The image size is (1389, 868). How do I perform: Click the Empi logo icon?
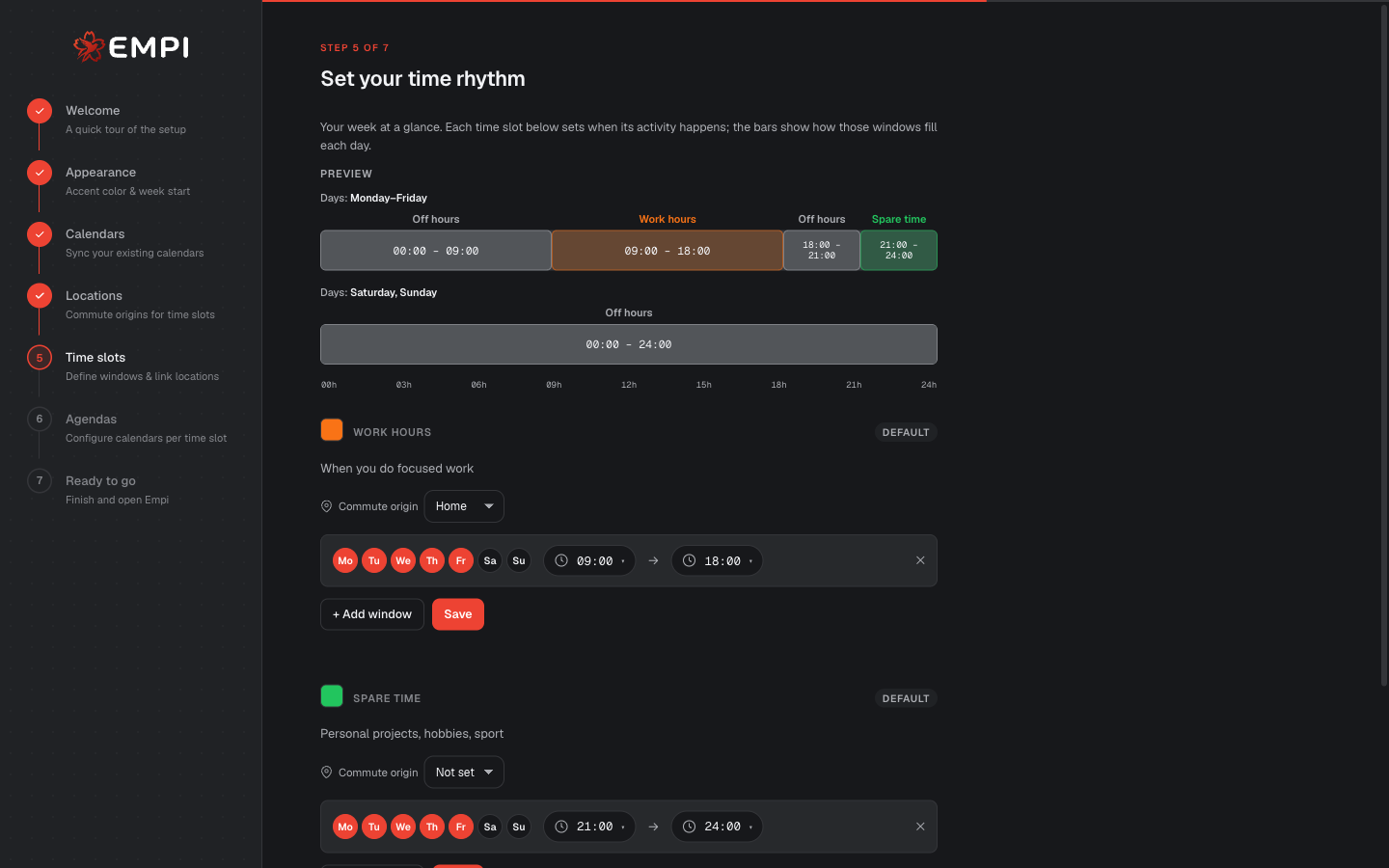89,46
